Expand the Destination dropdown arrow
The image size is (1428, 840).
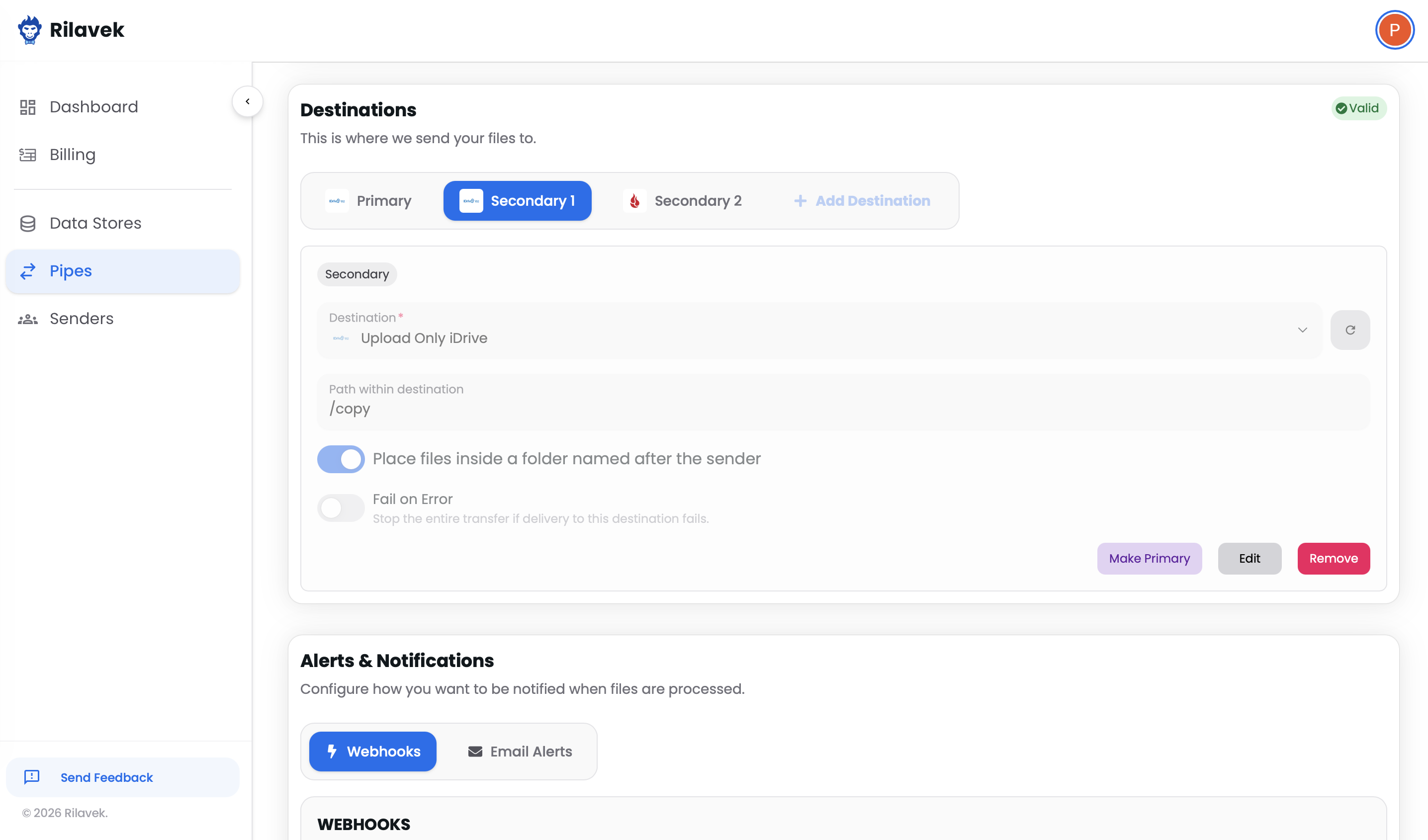coord(1302,330)
